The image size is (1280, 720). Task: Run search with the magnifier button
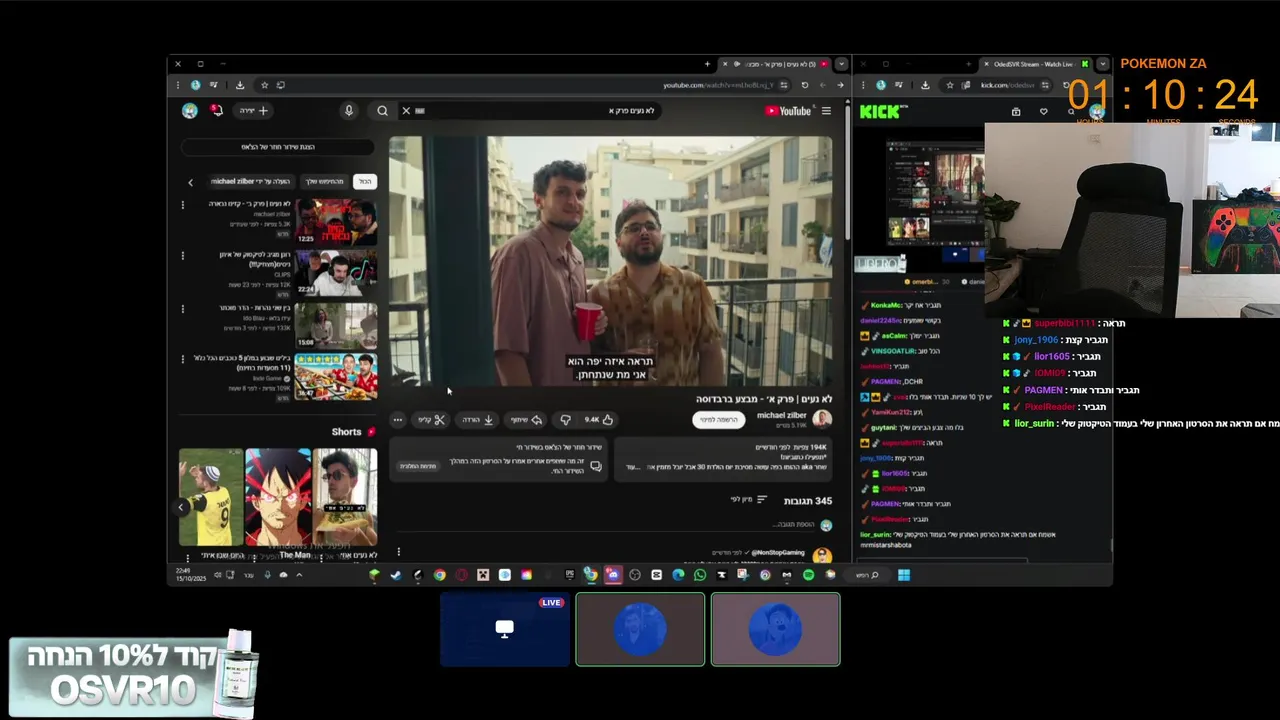382,111
